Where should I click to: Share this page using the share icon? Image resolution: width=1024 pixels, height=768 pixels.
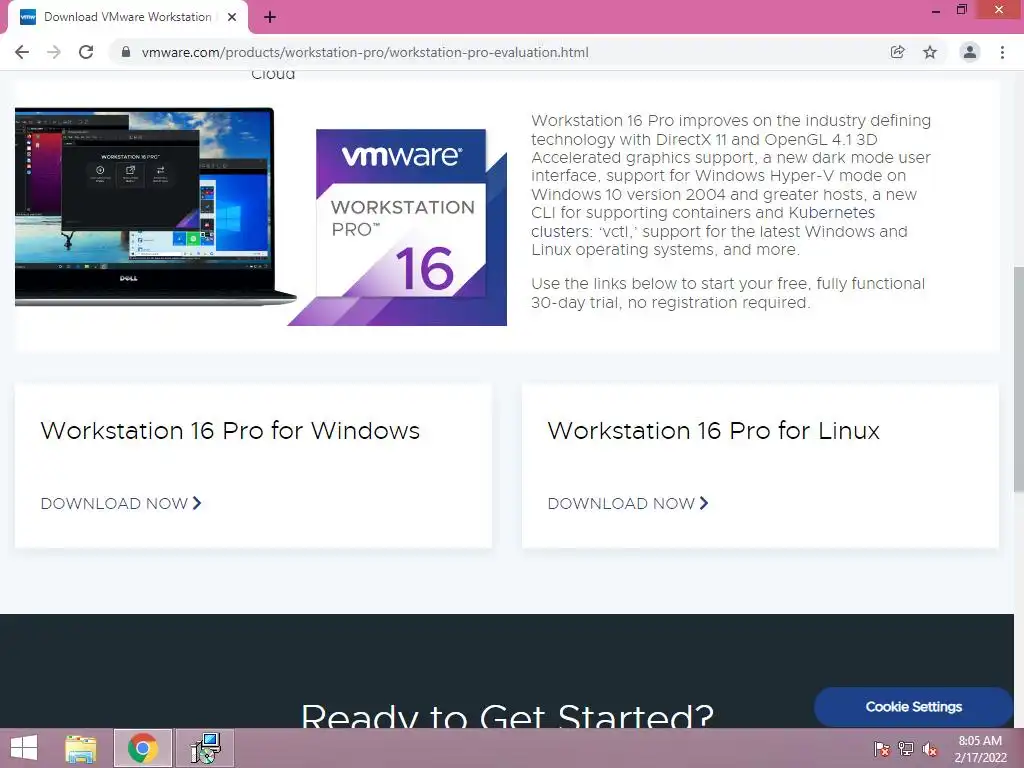pyautogui.click(x=897, y=52)
